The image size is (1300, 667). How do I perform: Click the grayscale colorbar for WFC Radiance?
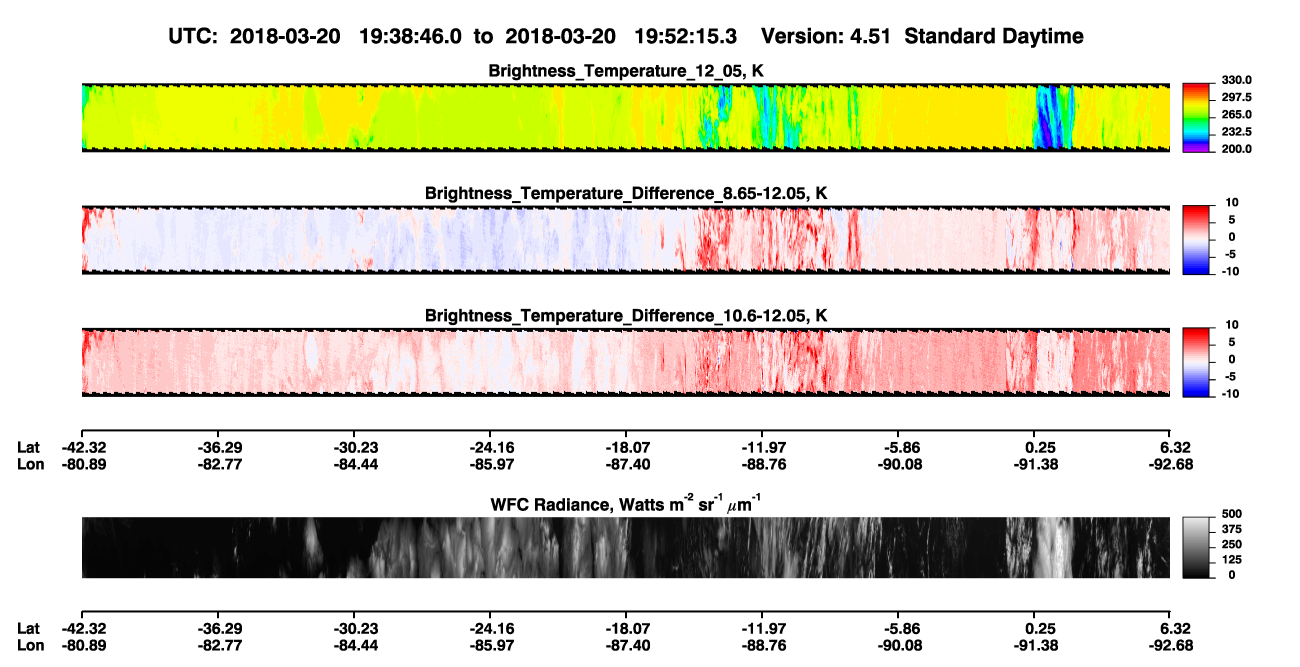pos(1196,548)
